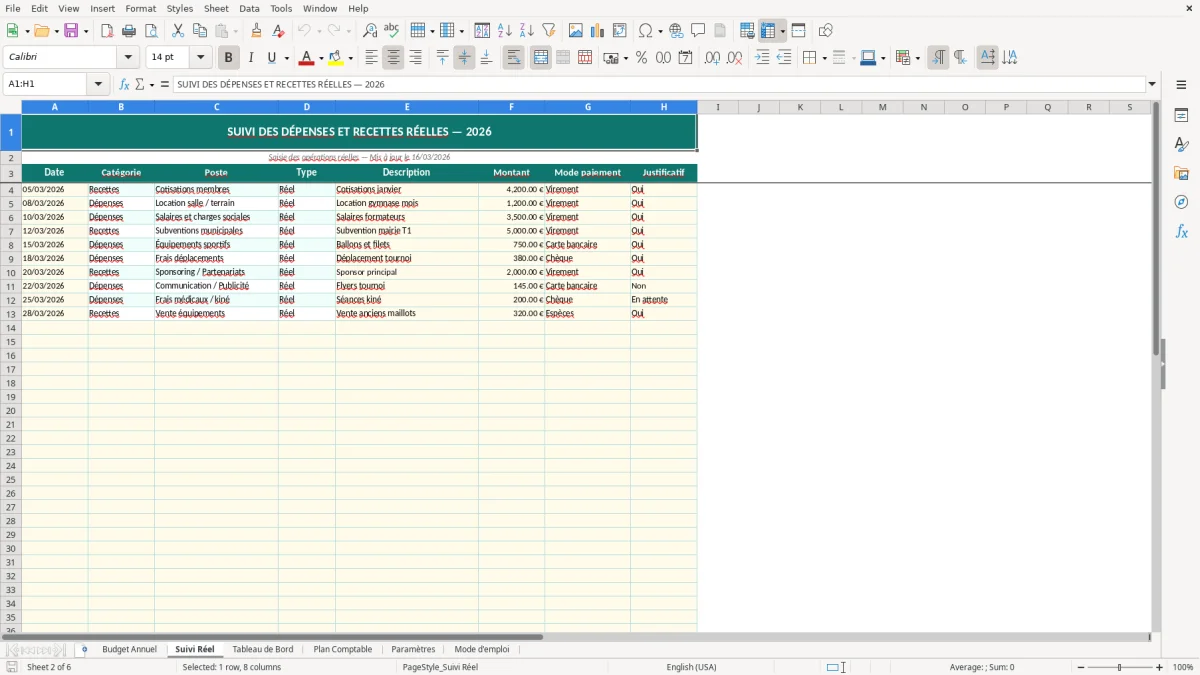Click the Print icon
The image size is (1200, 675).
[x=129, y=31]
